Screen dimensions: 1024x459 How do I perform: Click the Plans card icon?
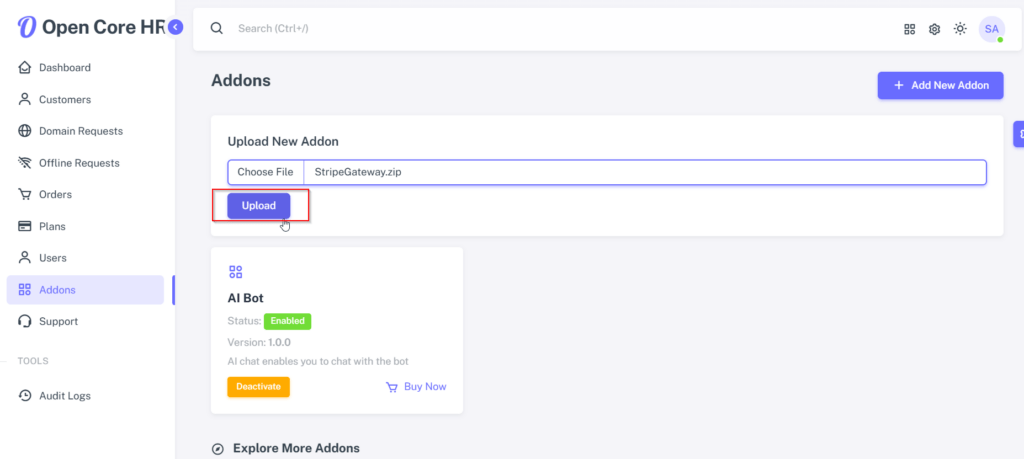click(x=25, y=227)
